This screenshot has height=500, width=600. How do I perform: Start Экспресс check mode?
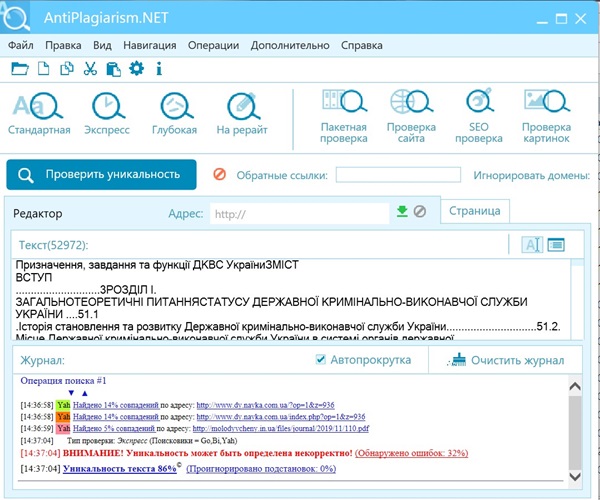tap(107, 113)
